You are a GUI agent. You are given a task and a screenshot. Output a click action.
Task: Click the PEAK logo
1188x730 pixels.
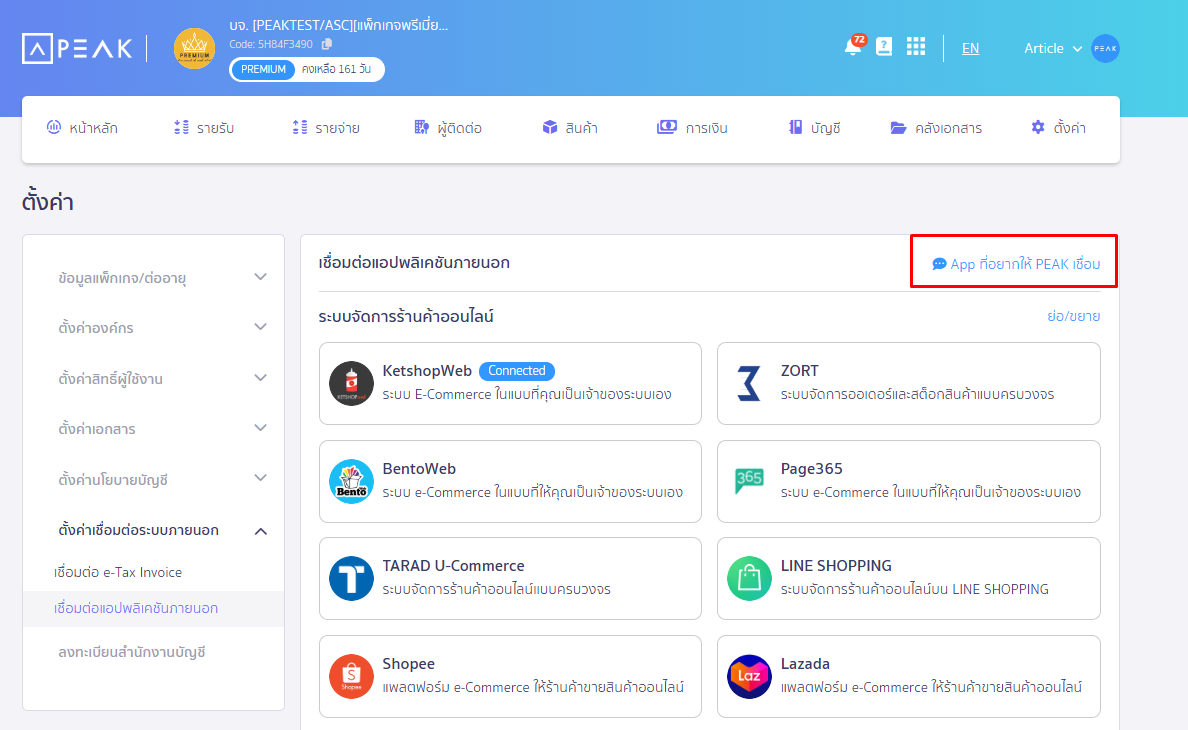[x=77, y=47]
